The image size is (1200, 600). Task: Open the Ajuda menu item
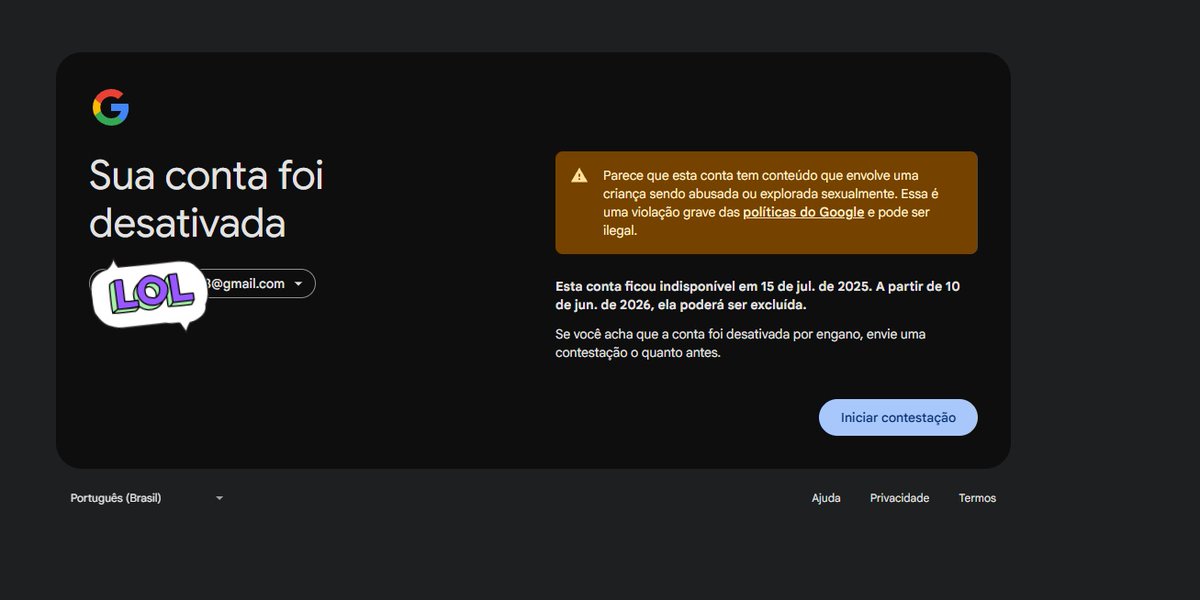[x=826, y=497]
